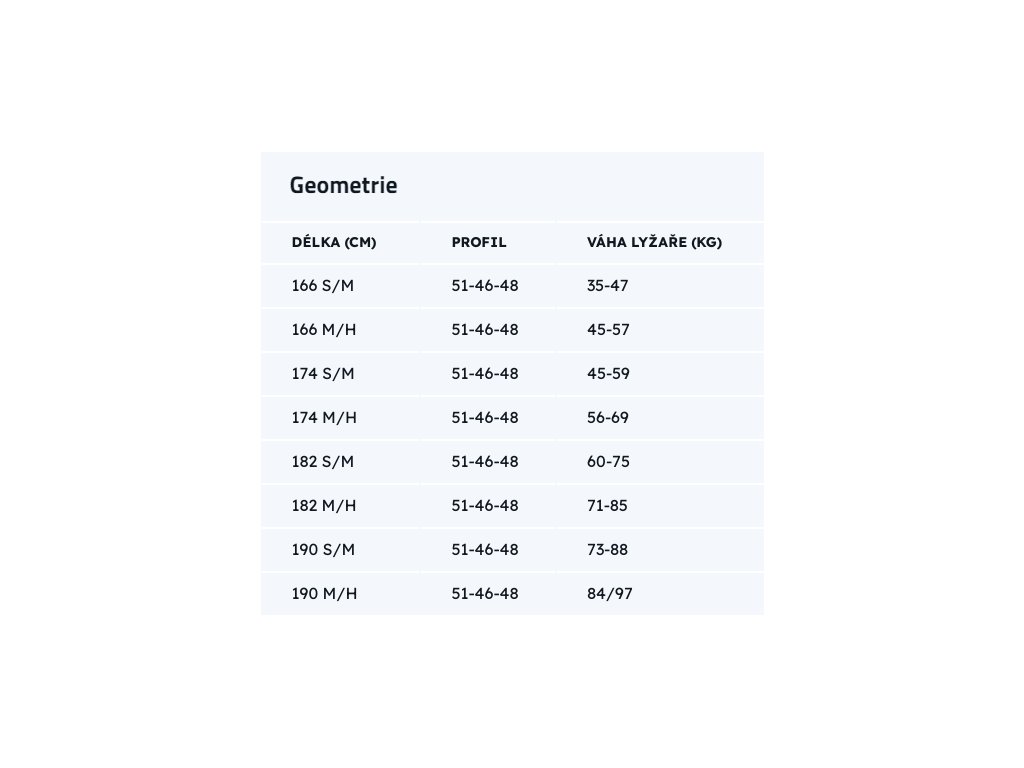1024x768 pixels.
Task: Click the 35-47 skier weight value
Action: click(608, 286)
